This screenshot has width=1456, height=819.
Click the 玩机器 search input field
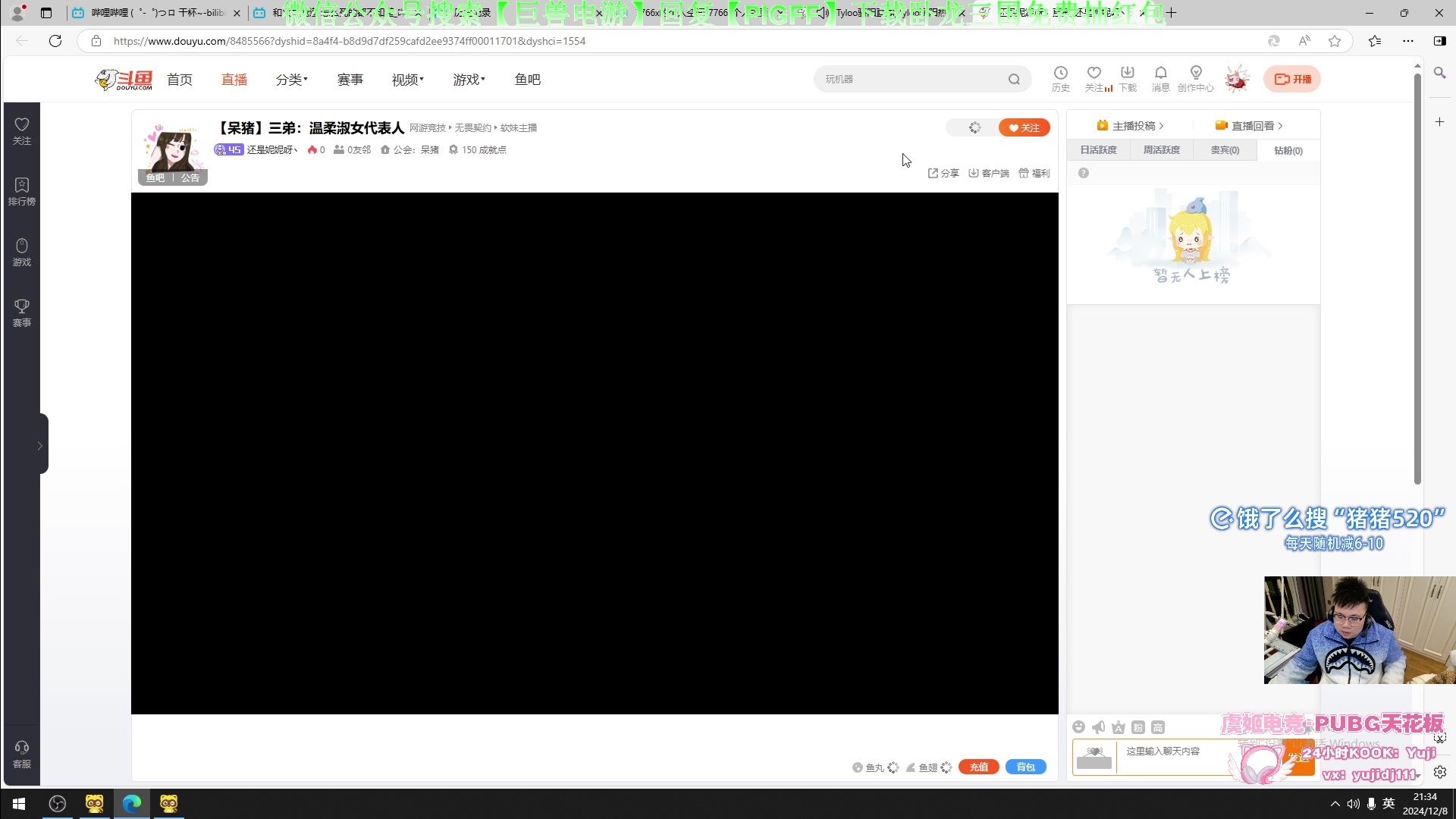(910, 79)
